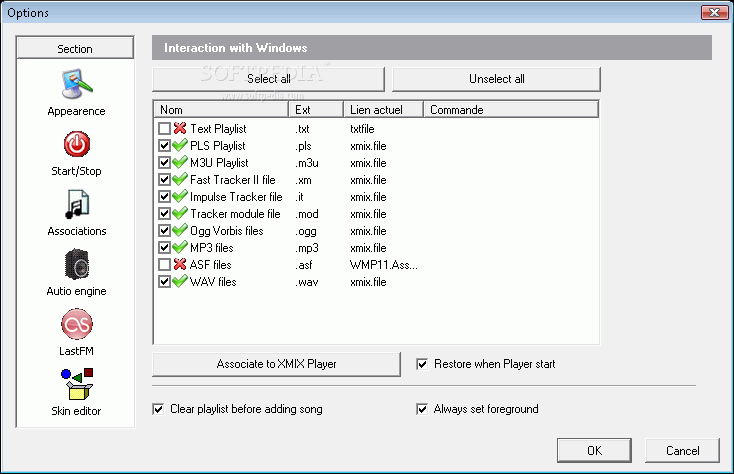Select the Start/Stop section label
The width and height of the screenshot is (734, 474).
coord(76,171)
